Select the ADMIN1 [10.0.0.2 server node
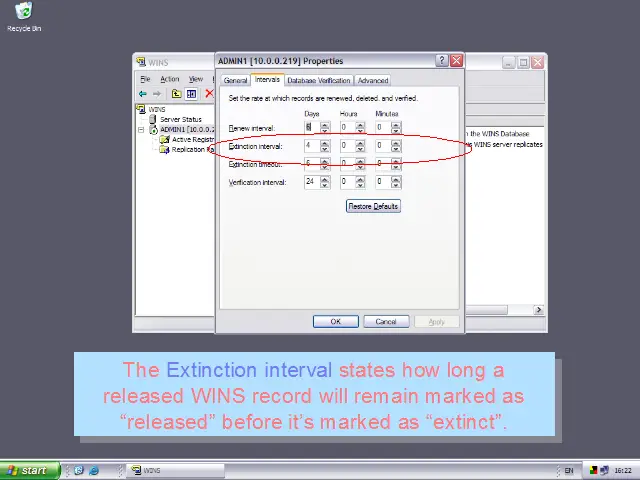The height and width of the screenshot is (480, 640). point(187,129)
